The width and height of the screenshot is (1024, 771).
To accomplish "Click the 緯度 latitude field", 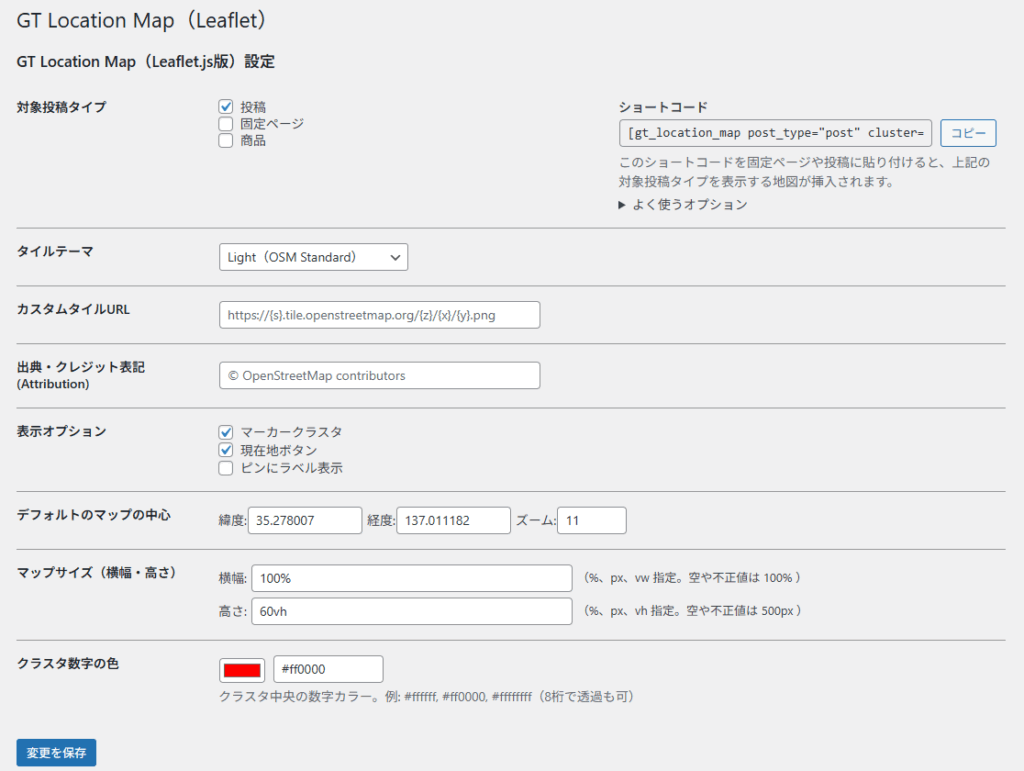I will 304,520.
